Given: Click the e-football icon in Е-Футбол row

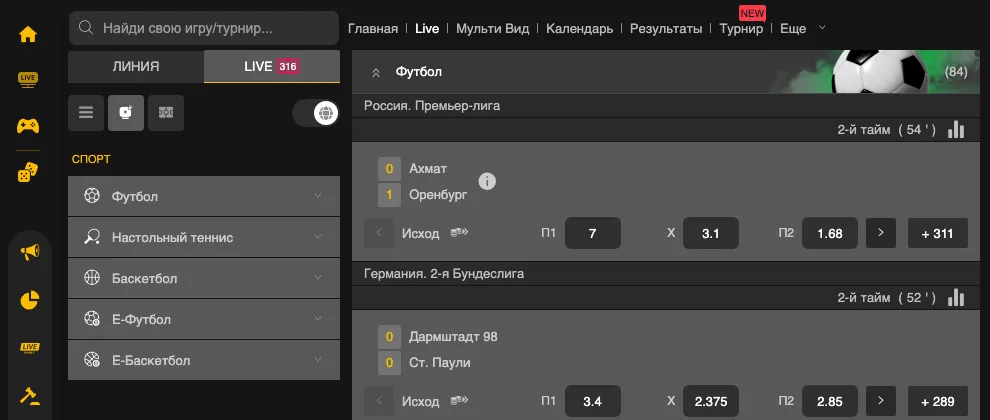Looking at the screenshot, I should (x=92, y=319).
